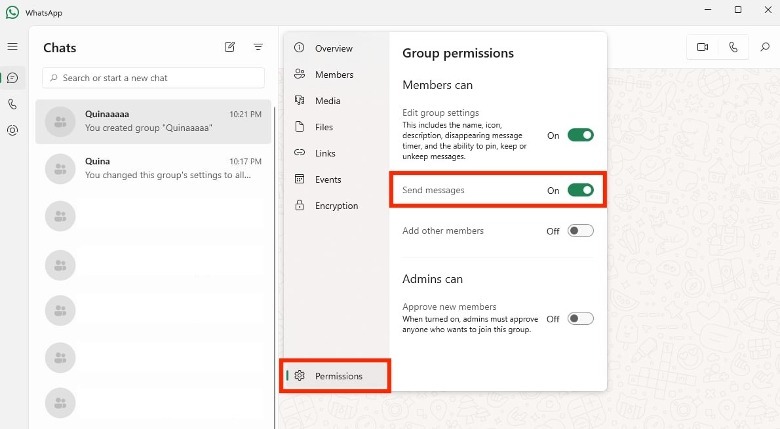Open the chat filter icon
This screenshot has height=429, width=780.
258,47
